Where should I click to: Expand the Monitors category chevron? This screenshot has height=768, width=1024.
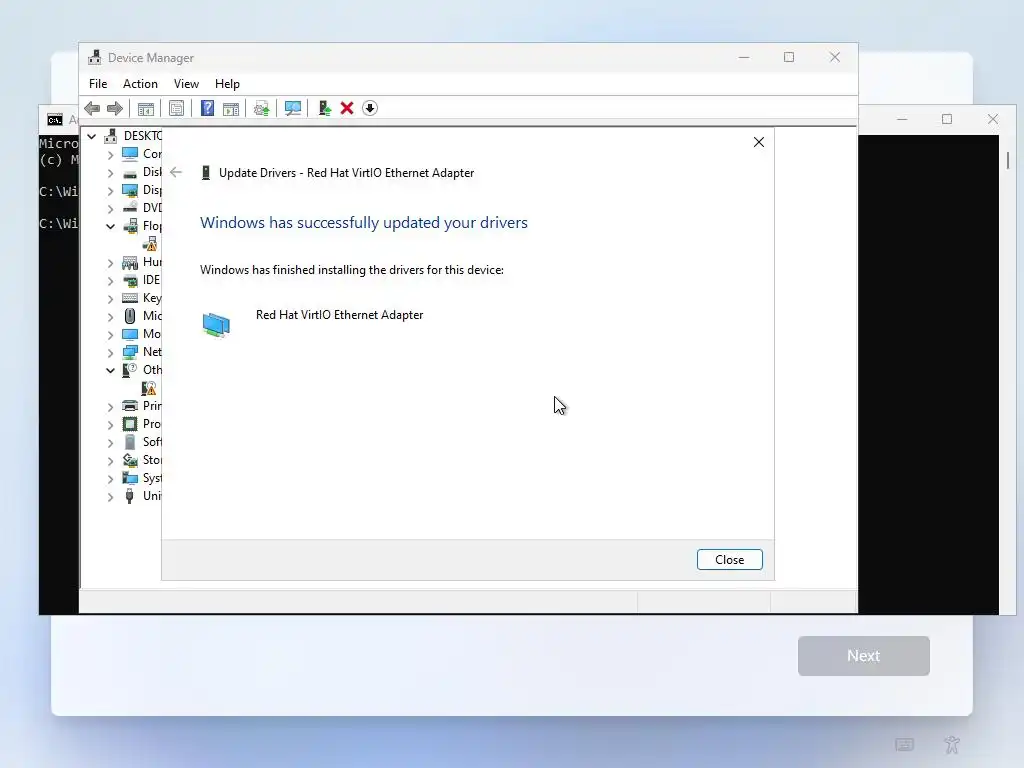click(110, 335)
